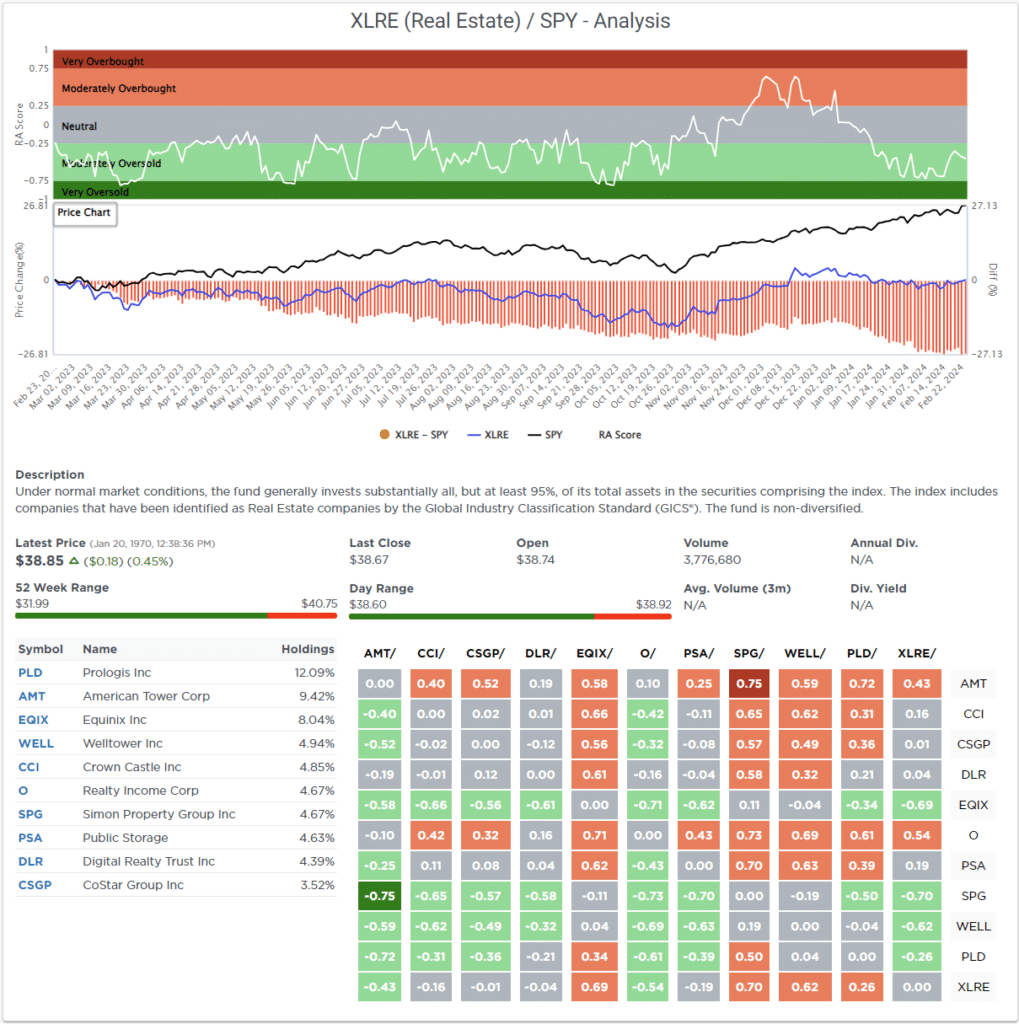Click the SPG/ matrix column header
Viewport: 1019px width, 1024px height.
[749, 653]
